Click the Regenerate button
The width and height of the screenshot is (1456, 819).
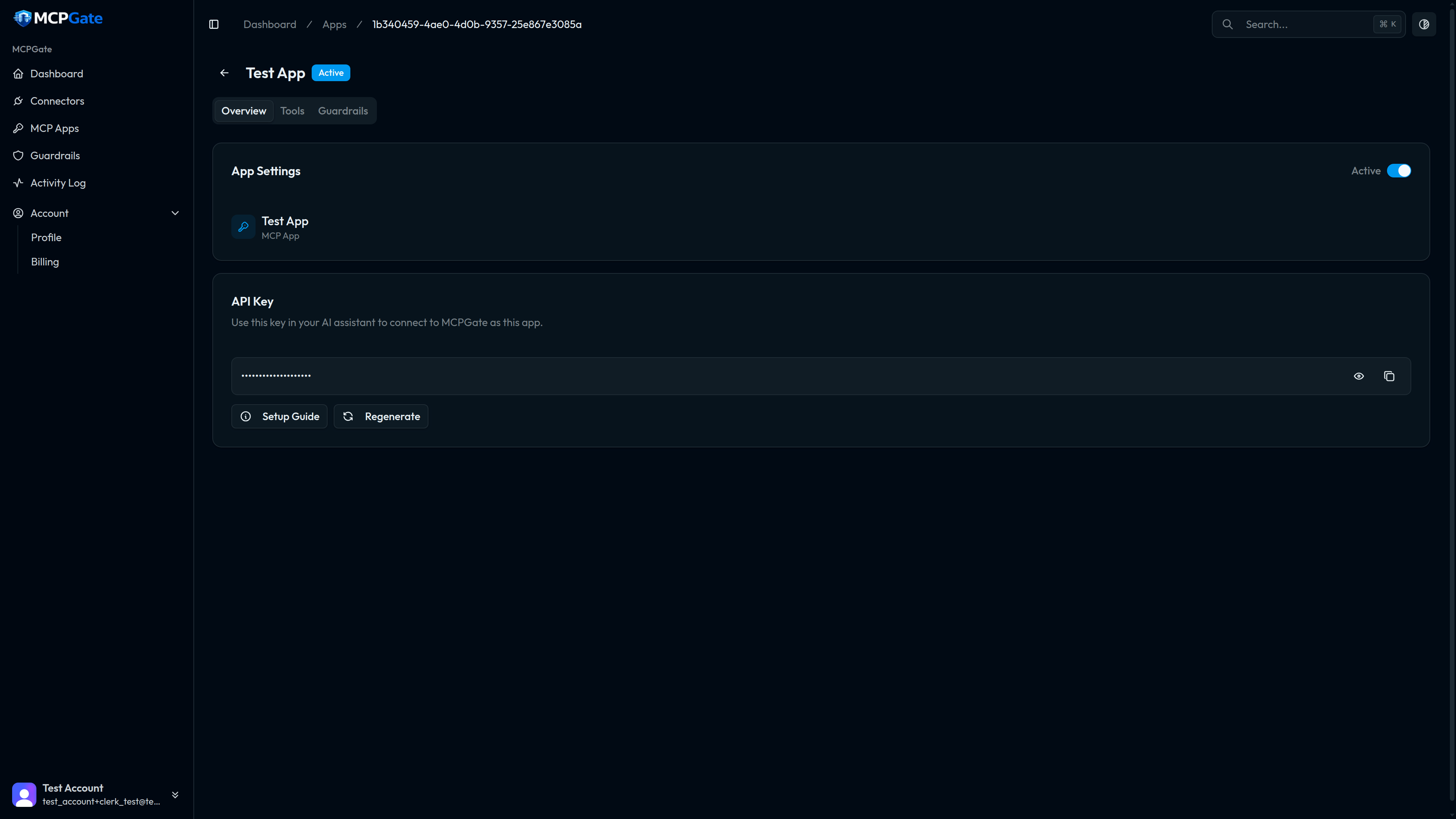(x=380, y=416)
